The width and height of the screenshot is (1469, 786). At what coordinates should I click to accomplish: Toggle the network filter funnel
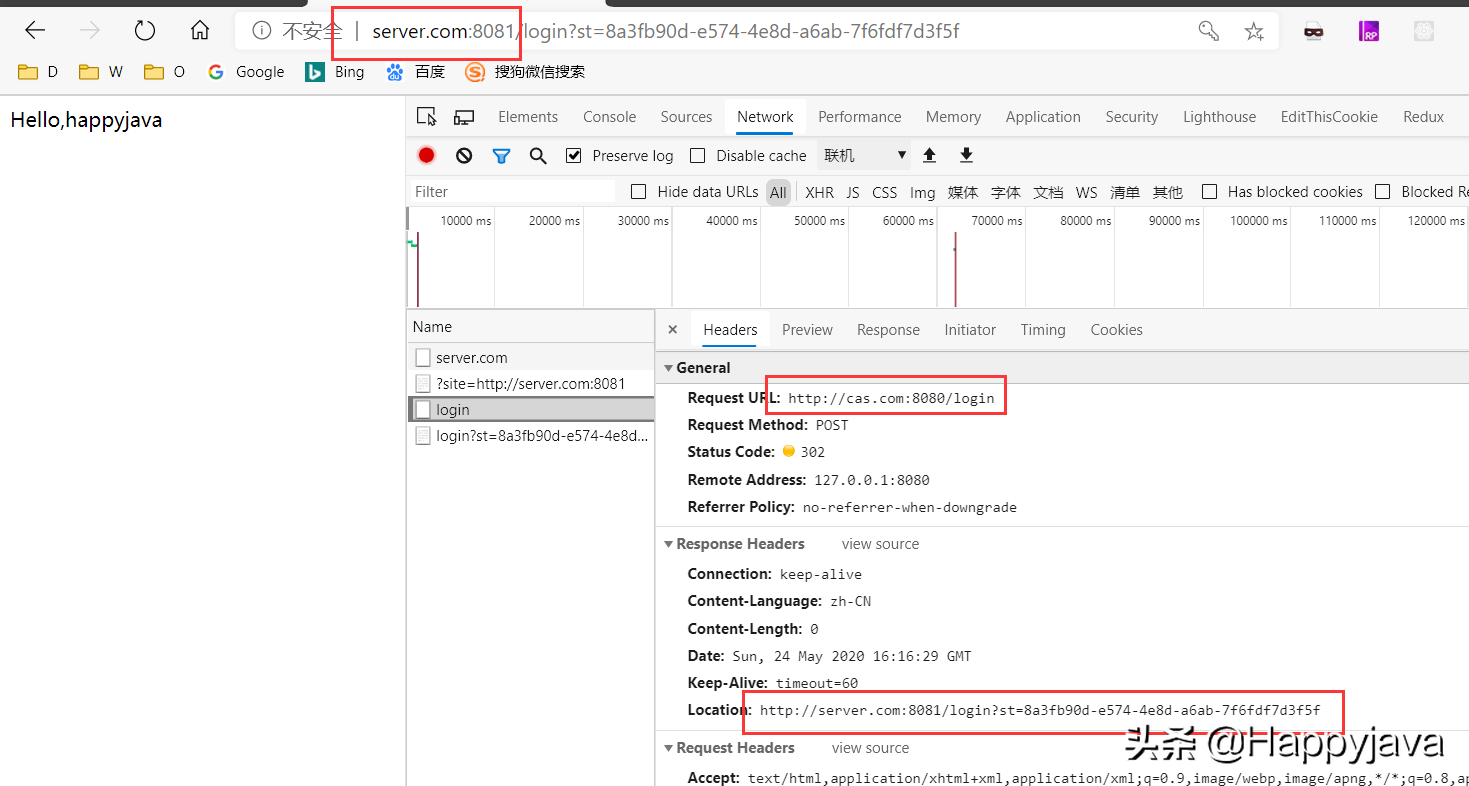[501, 155]
